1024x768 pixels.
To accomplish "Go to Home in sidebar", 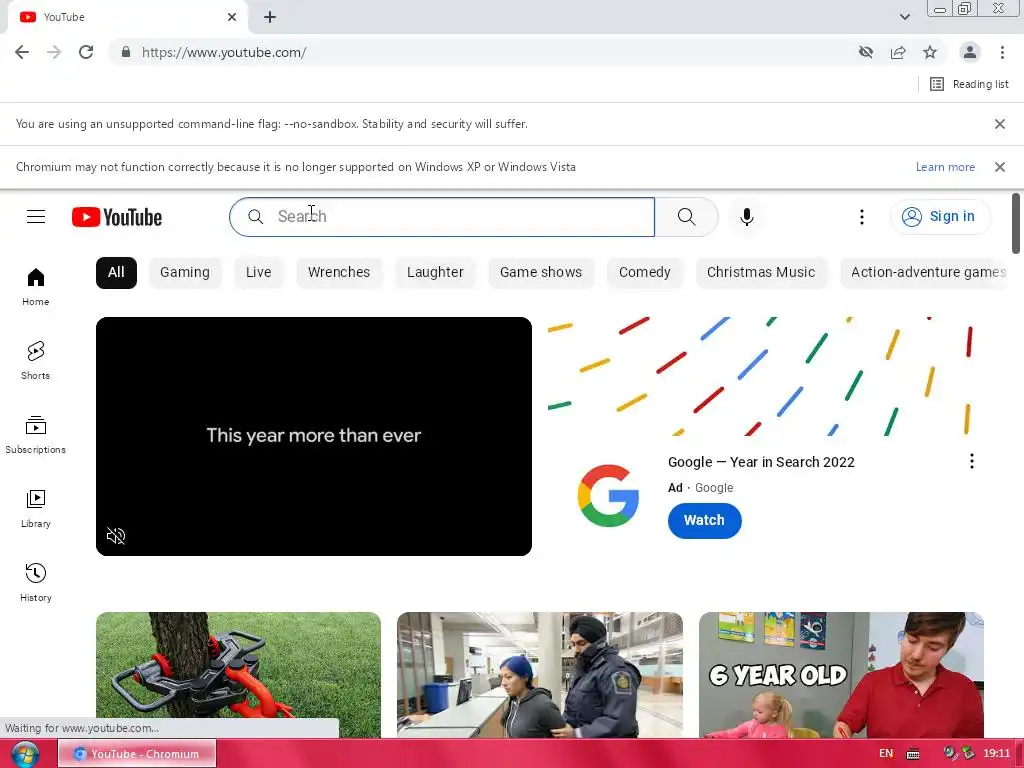I will [36, 287].
